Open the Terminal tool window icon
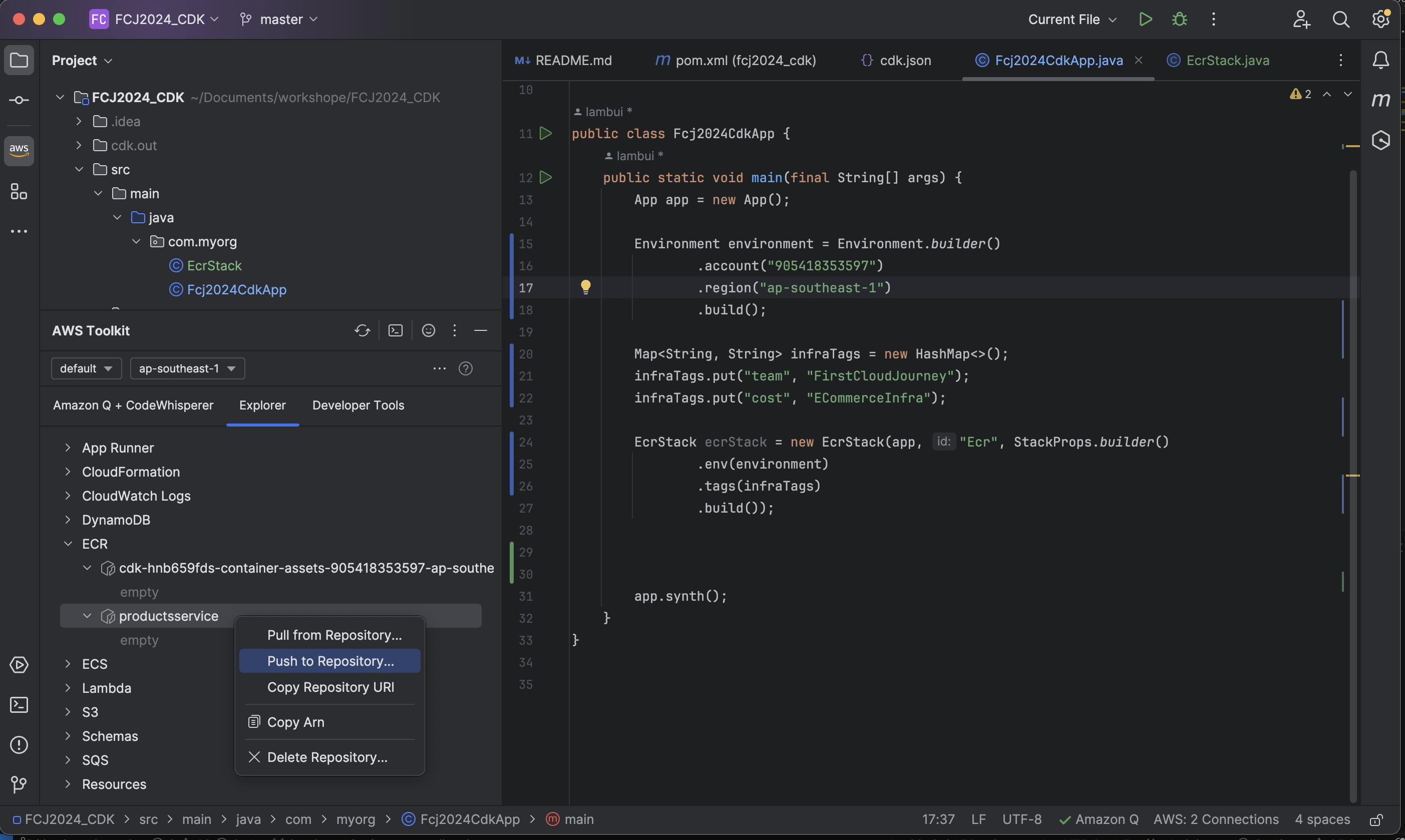 [x=19, y=705]
